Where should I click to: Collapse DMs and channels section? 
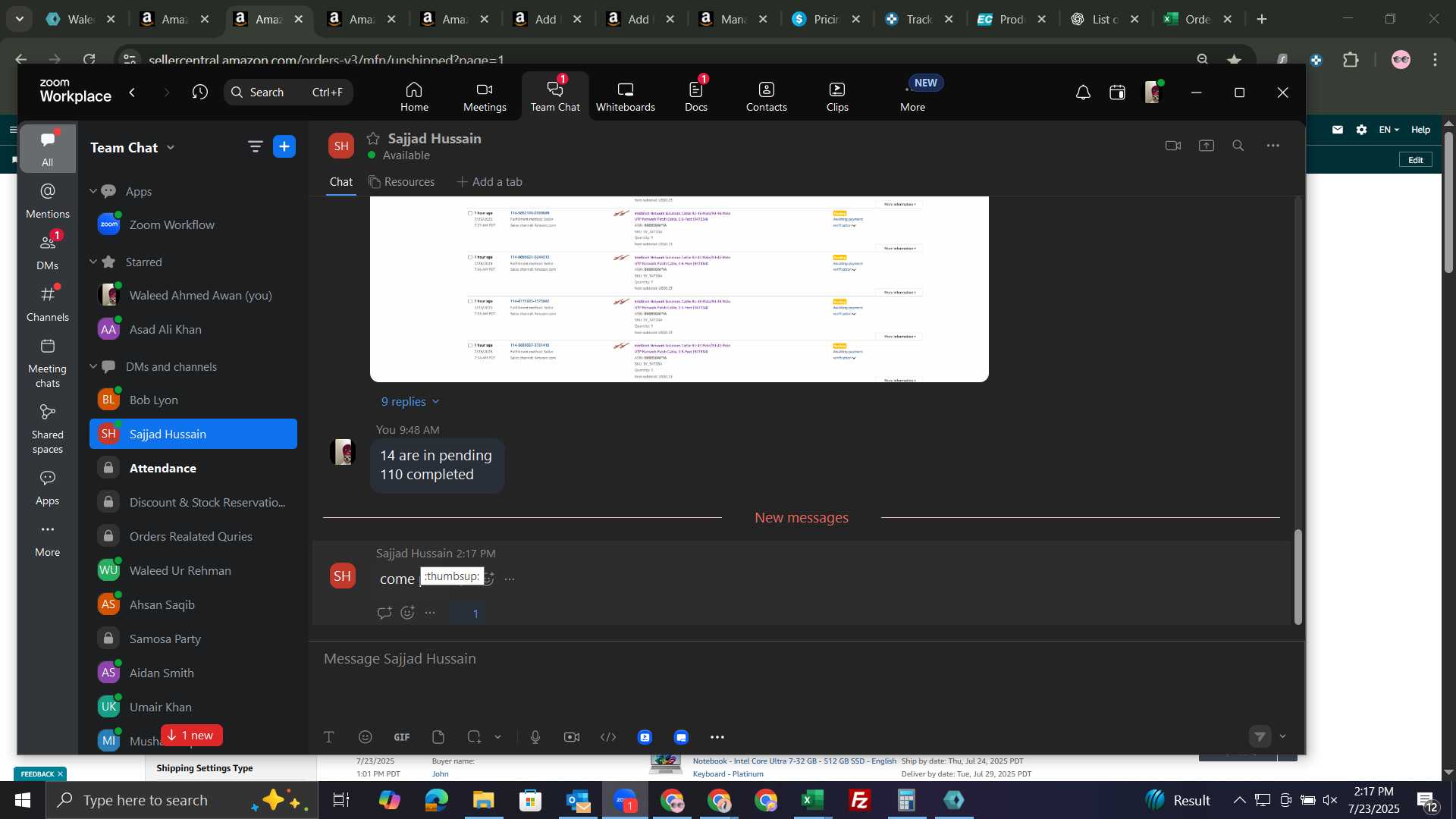point(93,366)
